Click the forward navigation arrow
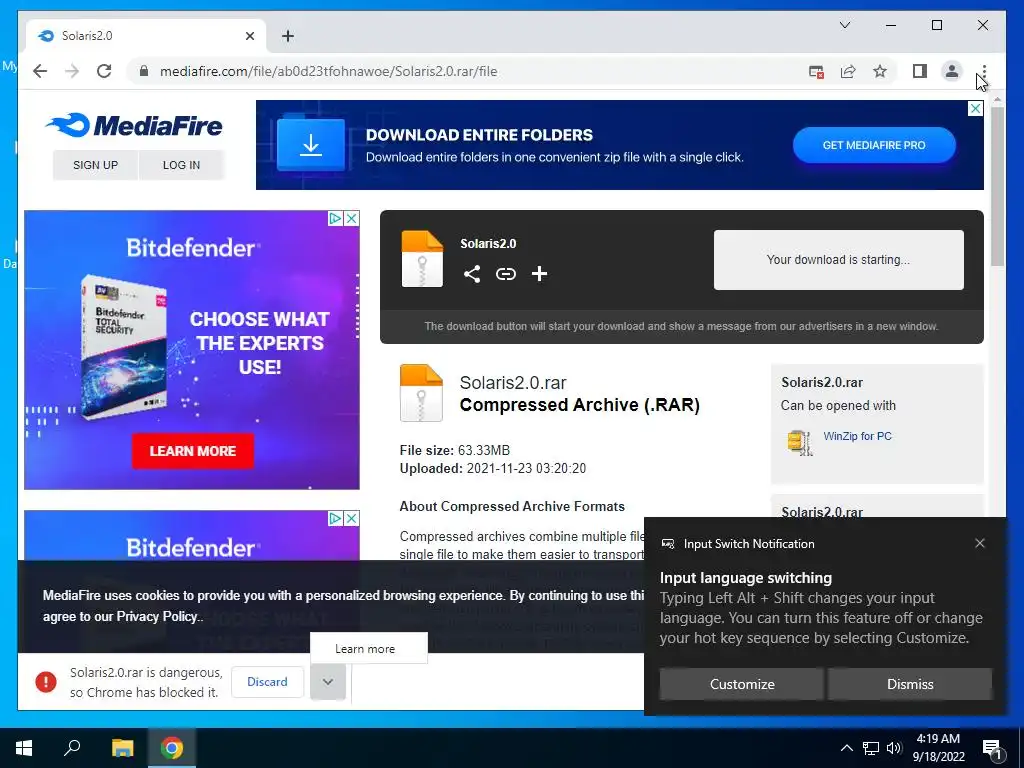This screenshot has height=768, width=1024. pos(72,71)
